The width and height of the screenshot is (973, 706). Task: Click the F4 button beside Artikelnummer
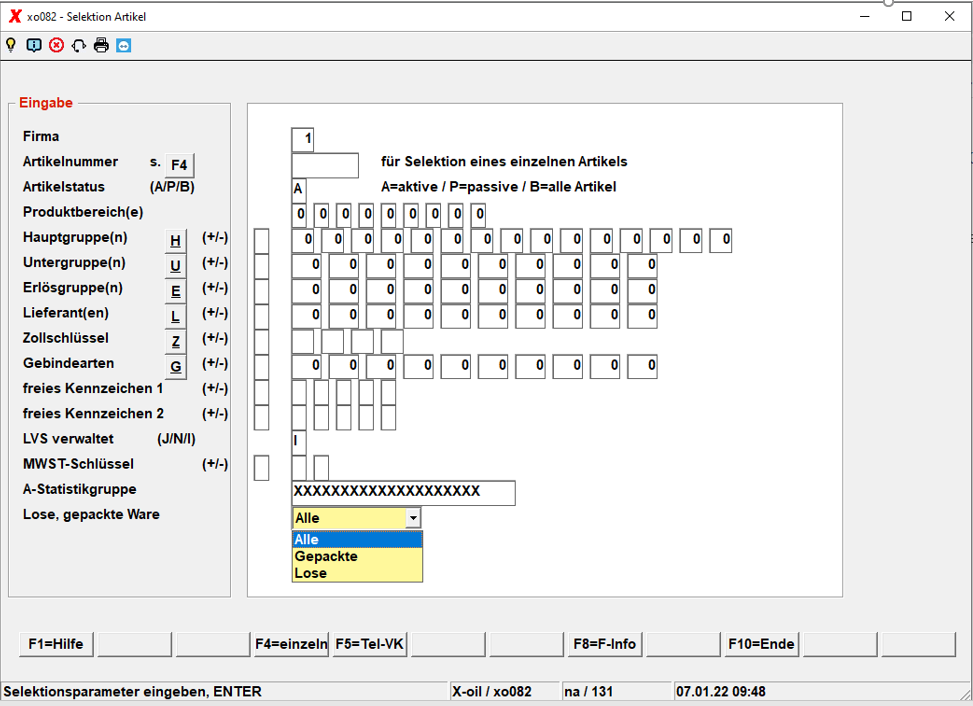pos(179,164)
